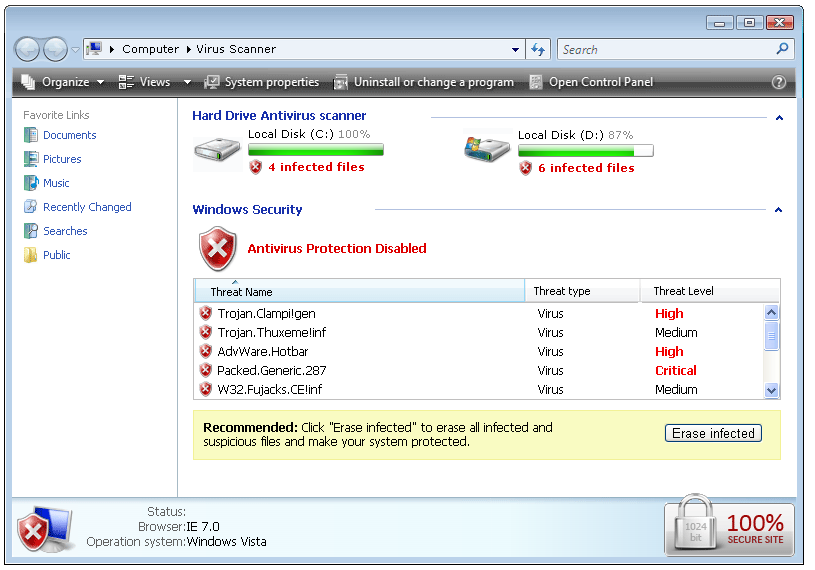The width and height of the screenshot is (815, 570).
Task: Click the large red Windows Security shield
Action: (x=217, y=249)
